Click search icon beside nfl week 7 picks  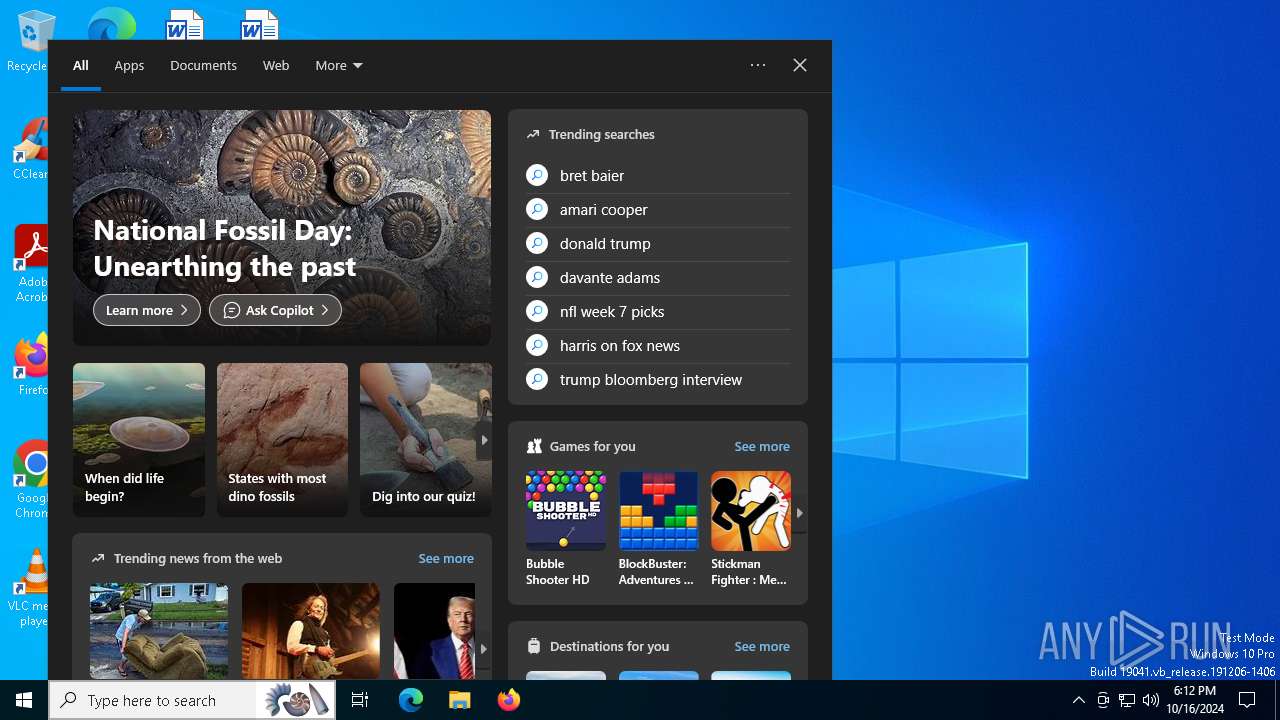click(x=537, y=311)
